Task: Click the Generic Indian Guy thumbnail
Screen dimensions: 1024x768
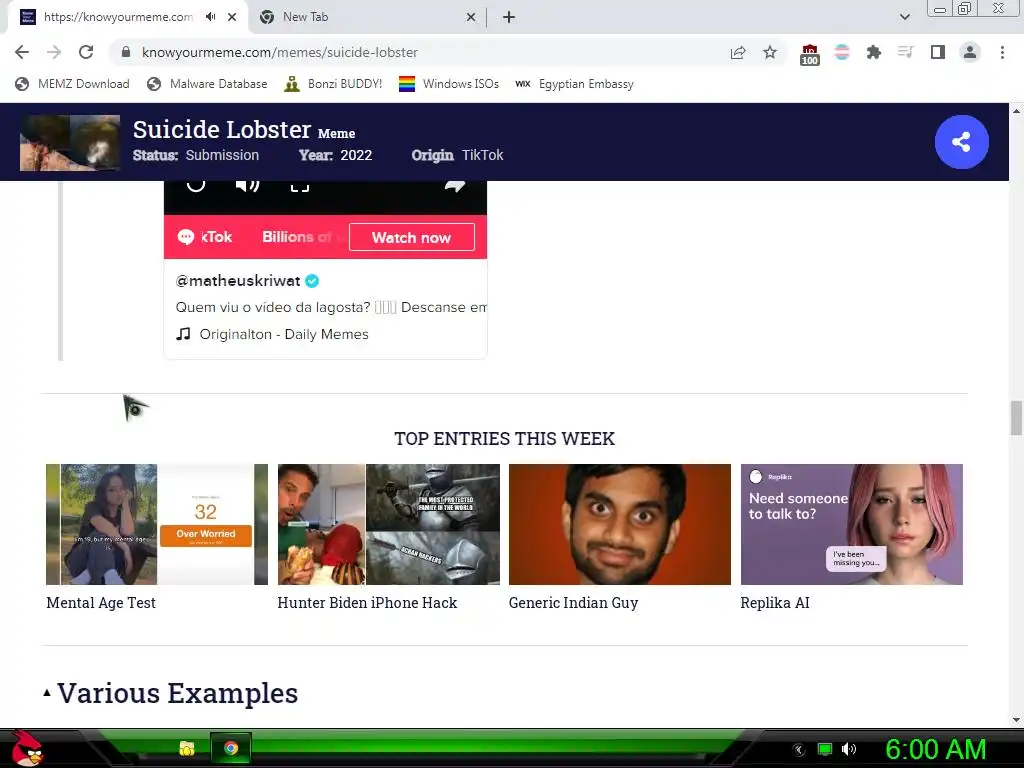Action: [x=620, y=524]
